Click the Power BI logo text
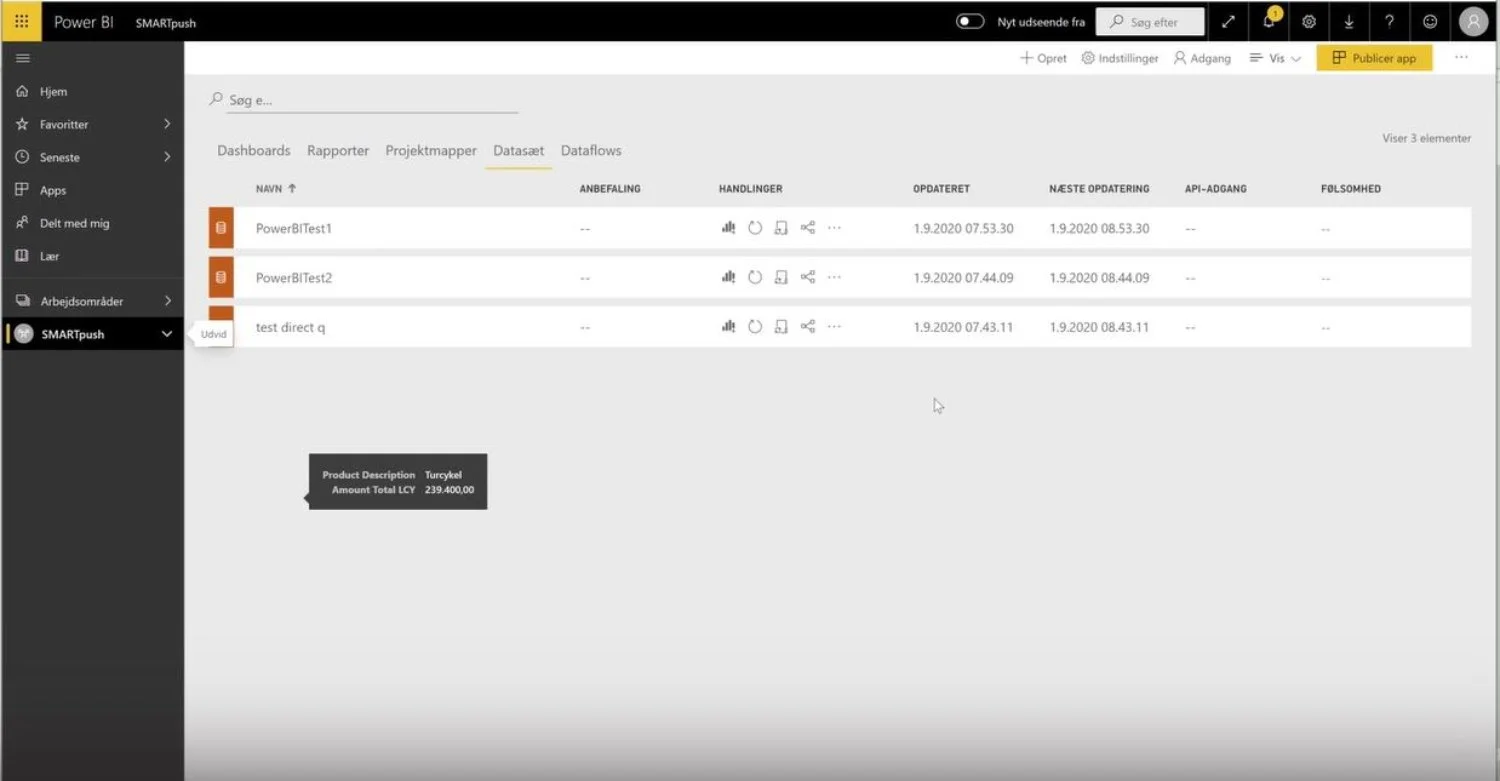Image resolution: width=1500 pixels, height=781 pixels. 83,22
